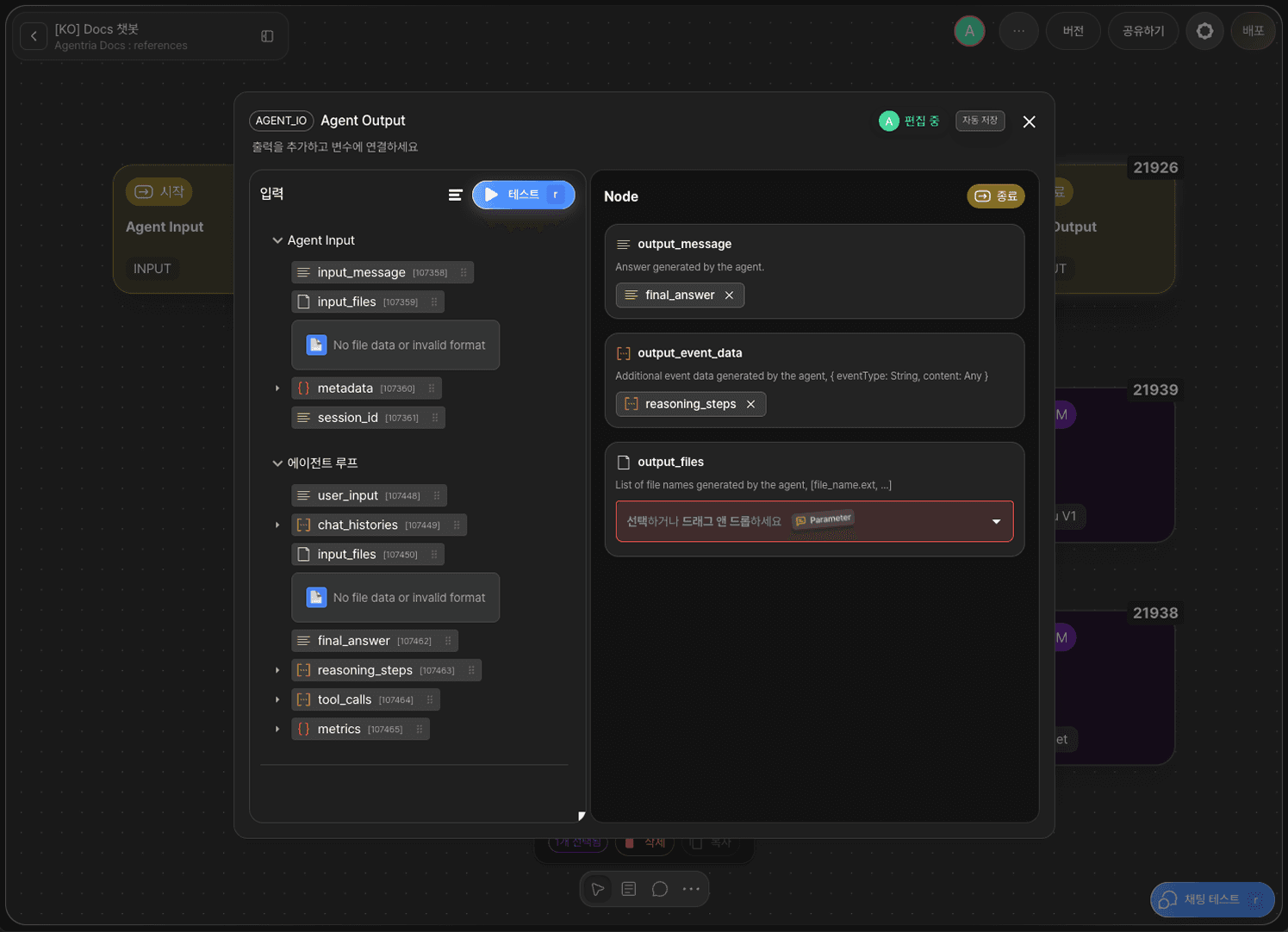Toggle the 자동 저장 autosave badge
1288x932 pixels.
point(980,121)
